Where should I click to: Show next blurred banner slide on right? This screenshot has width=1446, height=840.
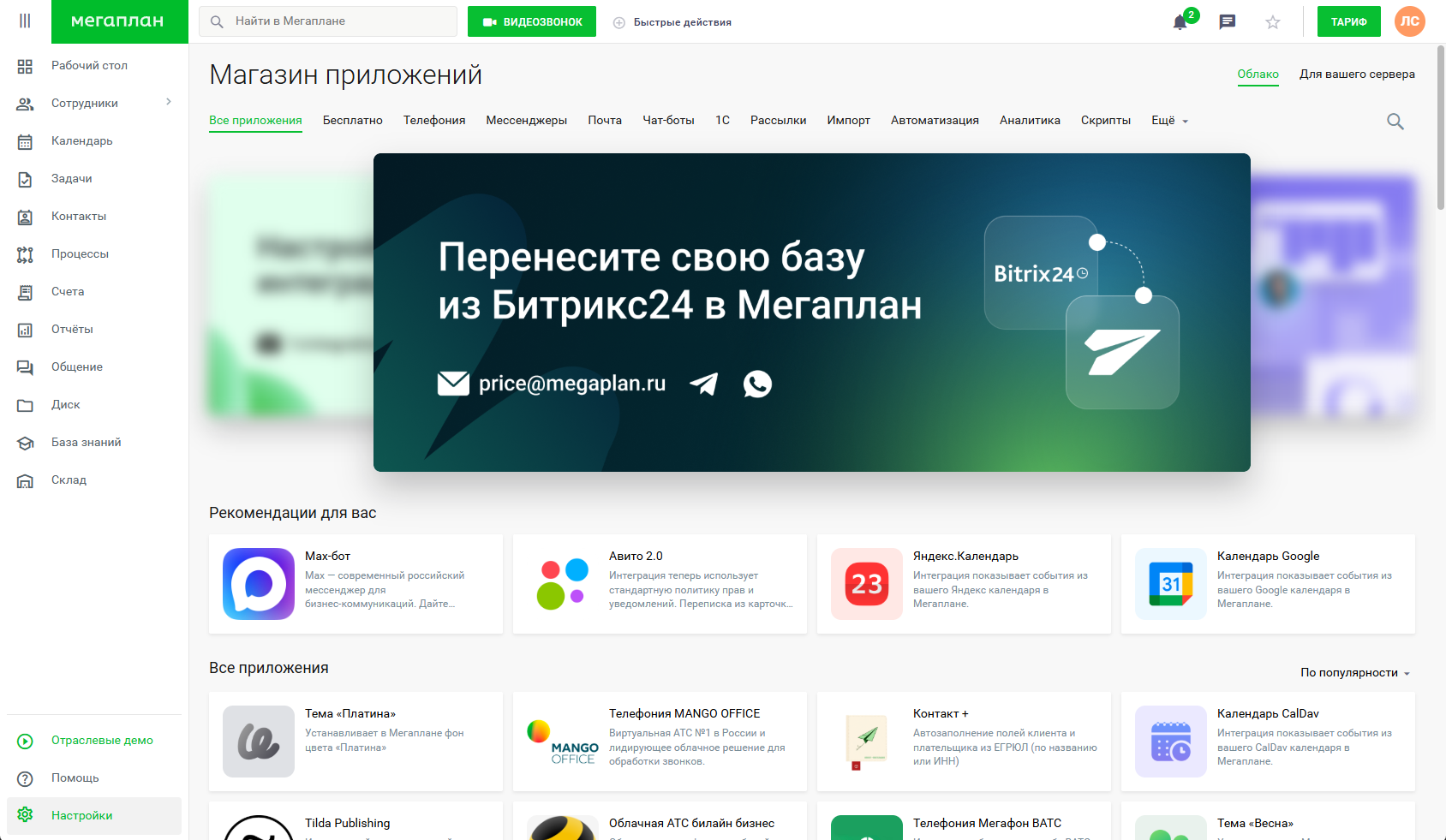[1333, 295]
